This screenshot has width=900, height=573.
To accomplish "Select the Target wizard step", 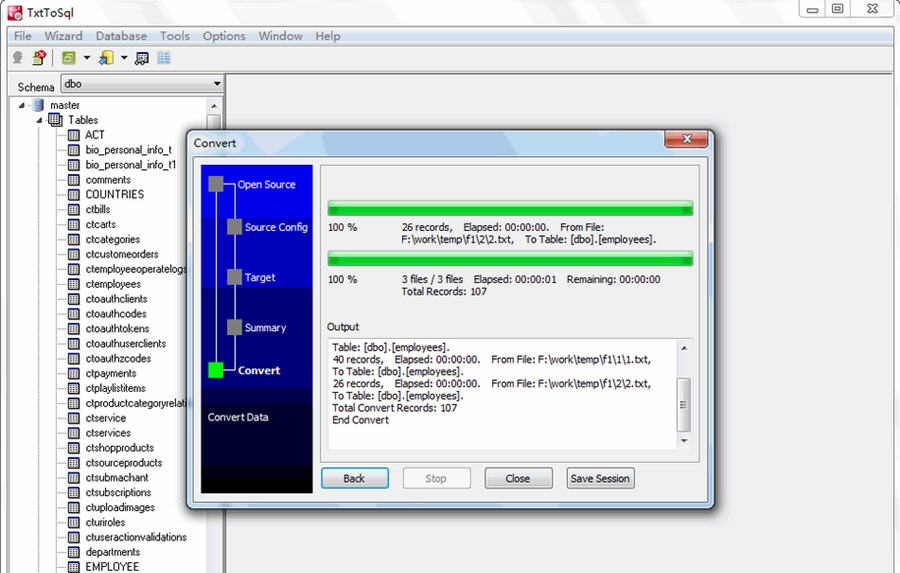I will click(x=260, y=277).
